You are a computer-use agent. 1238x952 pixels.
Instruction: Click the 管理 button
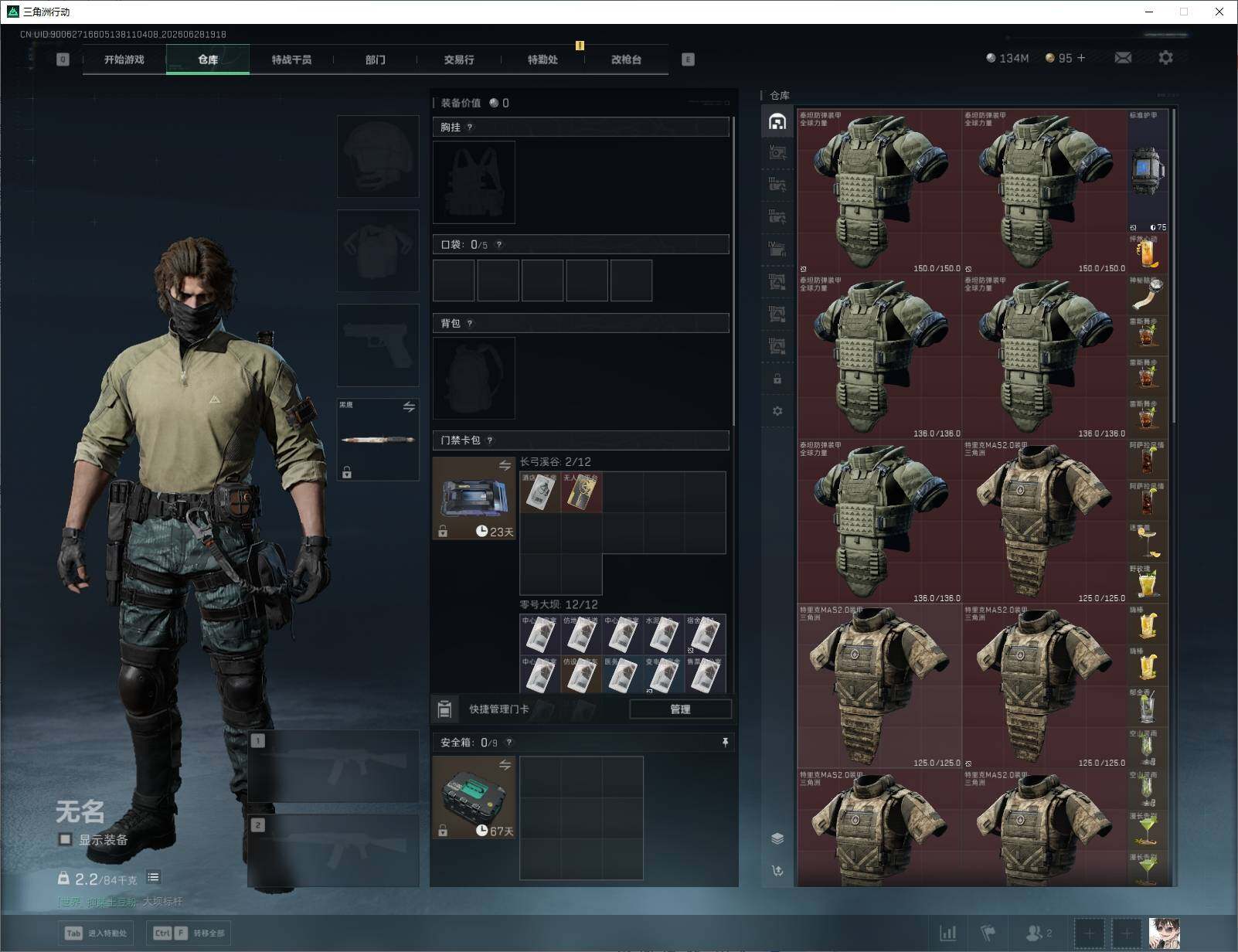(x=680, y=709)
